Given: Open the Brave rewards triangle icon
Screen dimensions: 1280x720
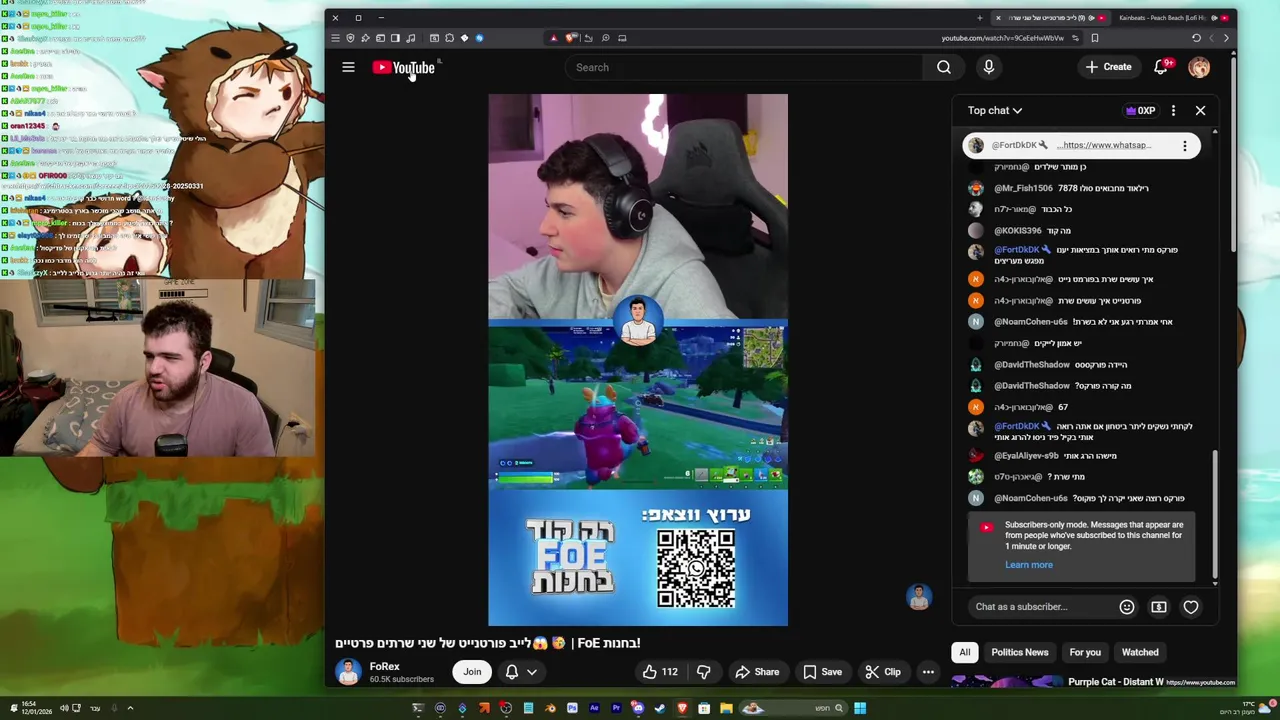Looking at the screenshot, I should (553, 38).
